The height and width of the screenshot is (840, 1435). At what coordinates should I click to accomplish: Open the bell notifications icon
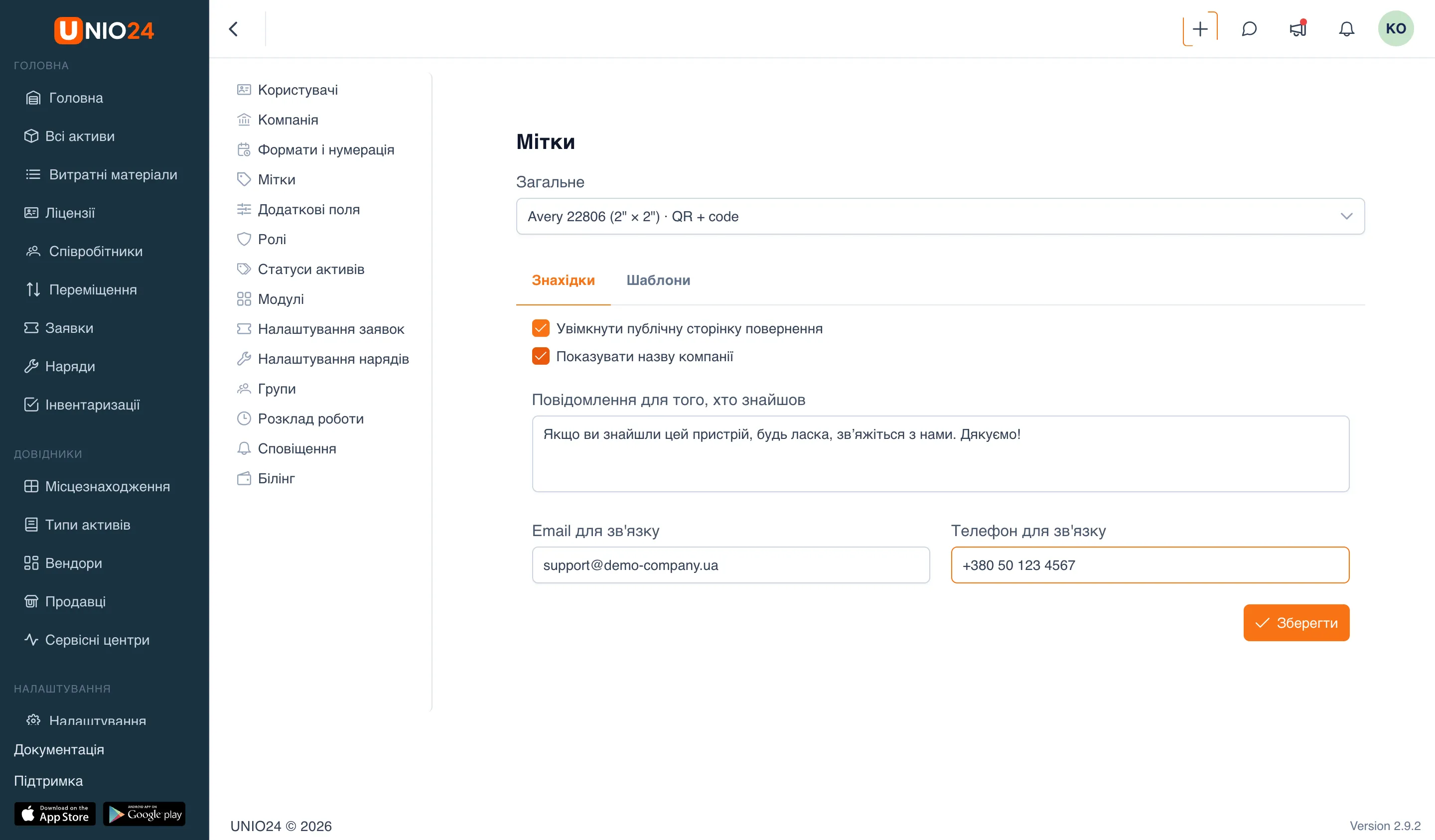click(1346, 28)
